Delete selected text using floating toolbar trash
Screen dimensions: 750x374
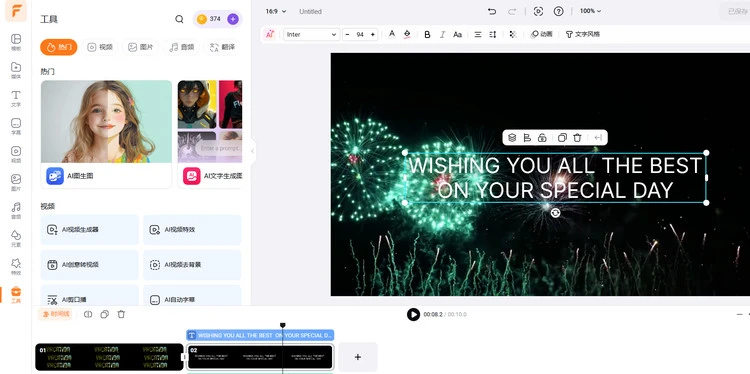577,138
